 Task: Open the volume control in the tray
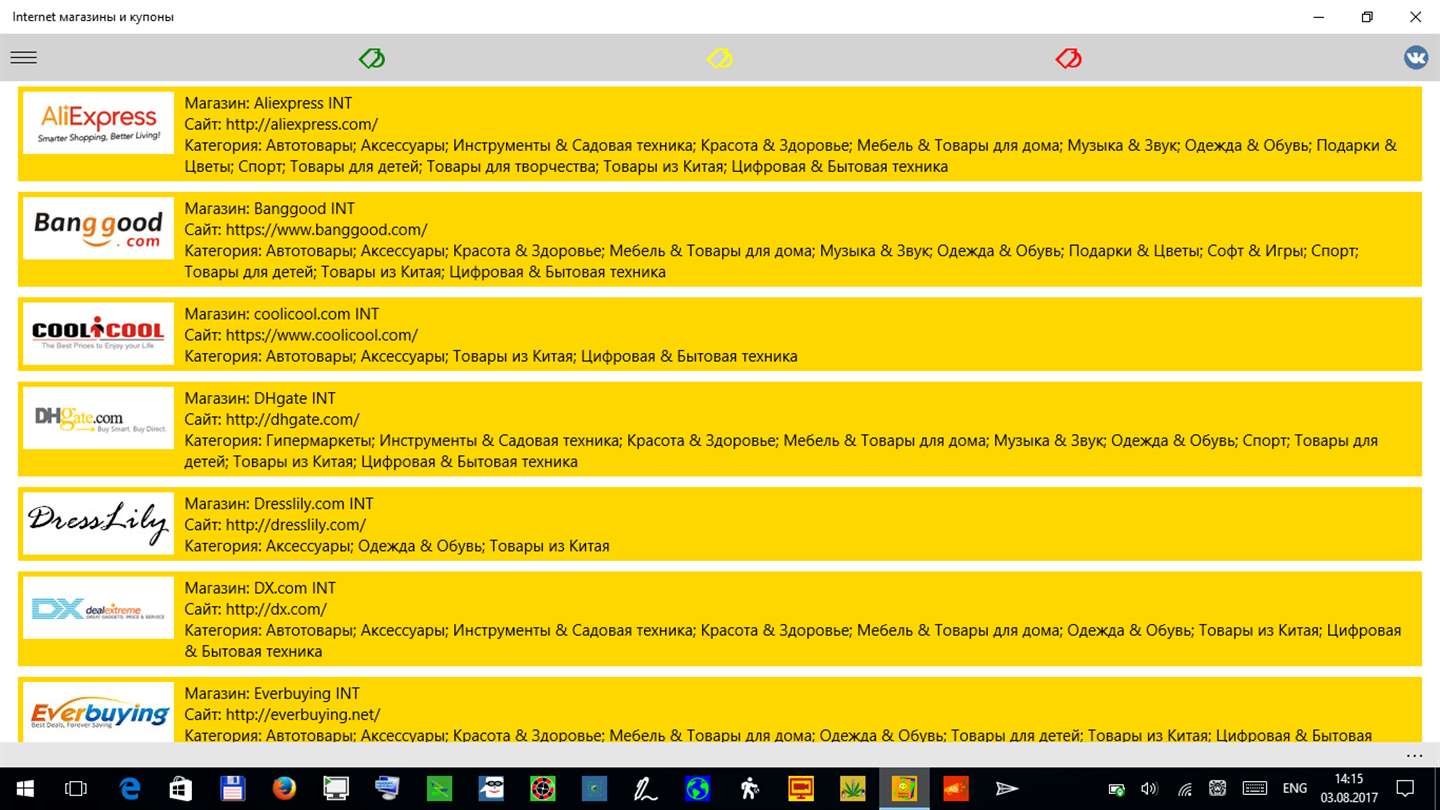1149,788
